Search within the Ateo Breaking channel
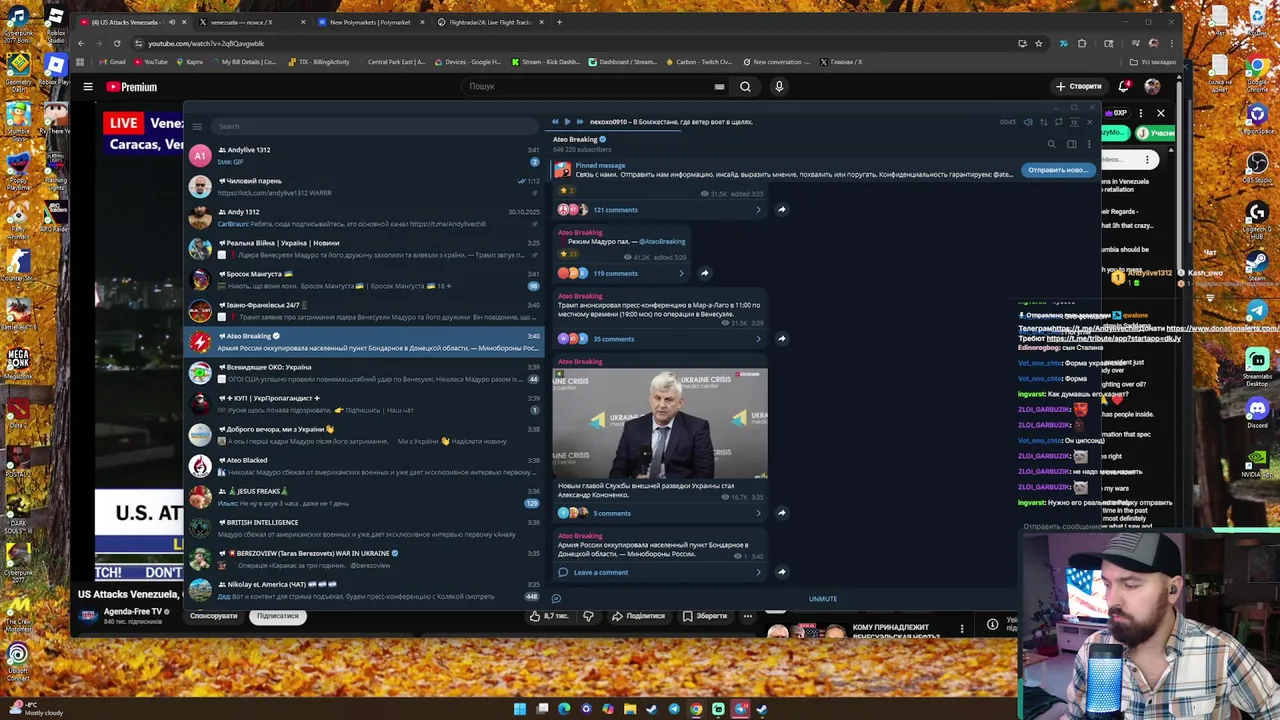Screen dimensions: 1280x720 [x=1051, y=144]
